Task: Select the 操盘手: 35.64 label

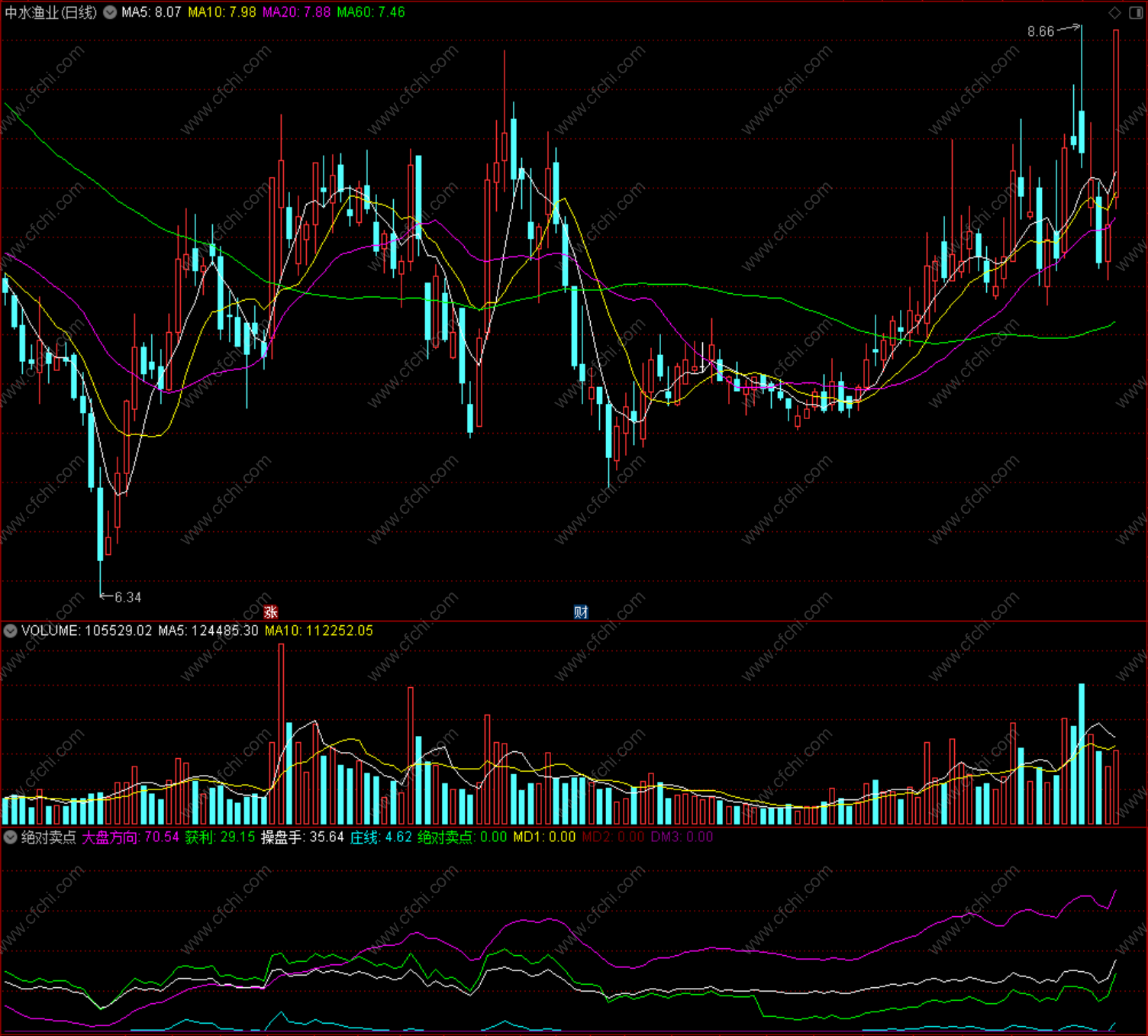Action: [302, 837]
